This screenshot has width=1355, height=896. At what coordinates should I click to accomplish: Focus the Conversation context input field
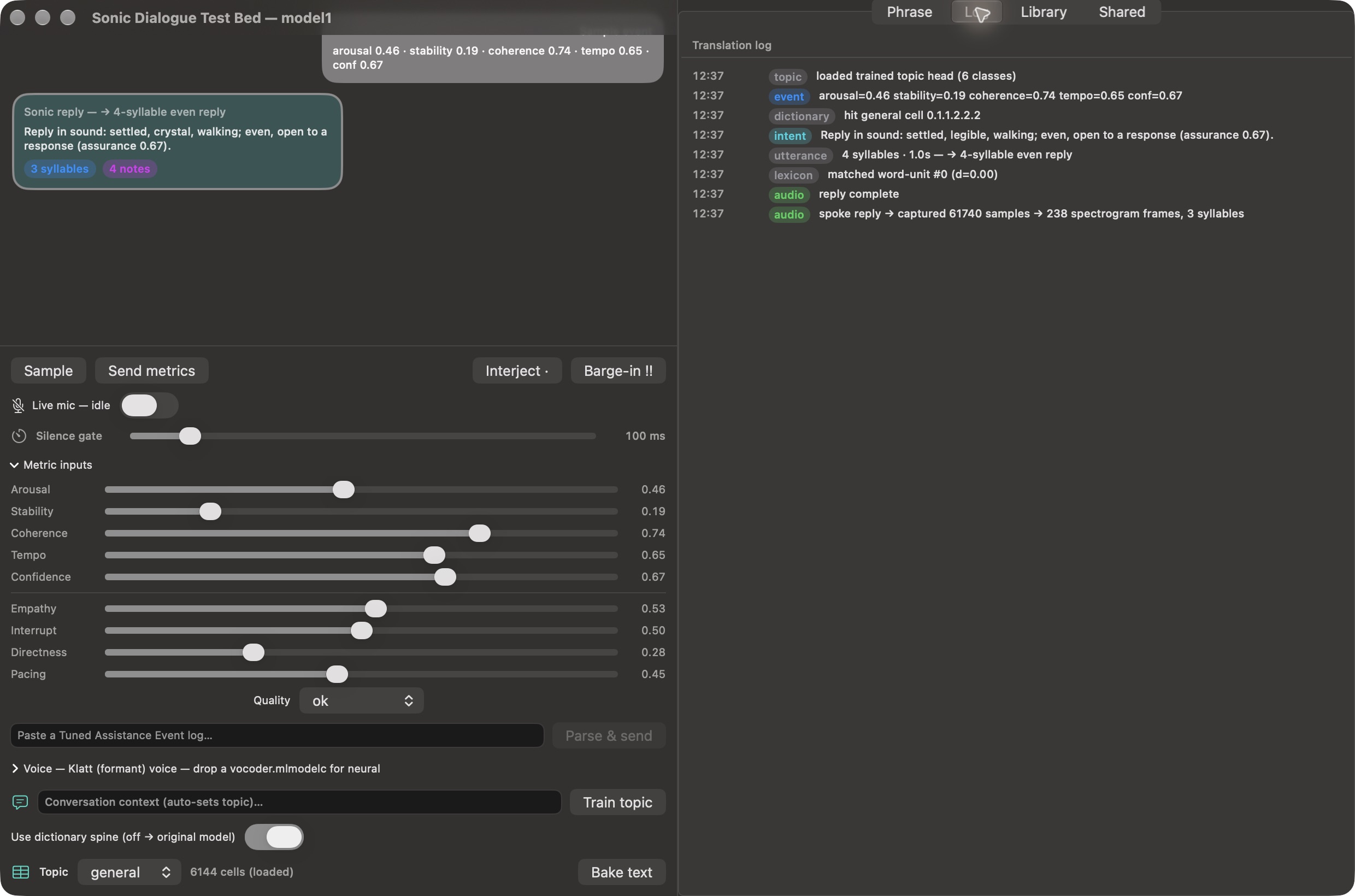click(x=299, y=802)
